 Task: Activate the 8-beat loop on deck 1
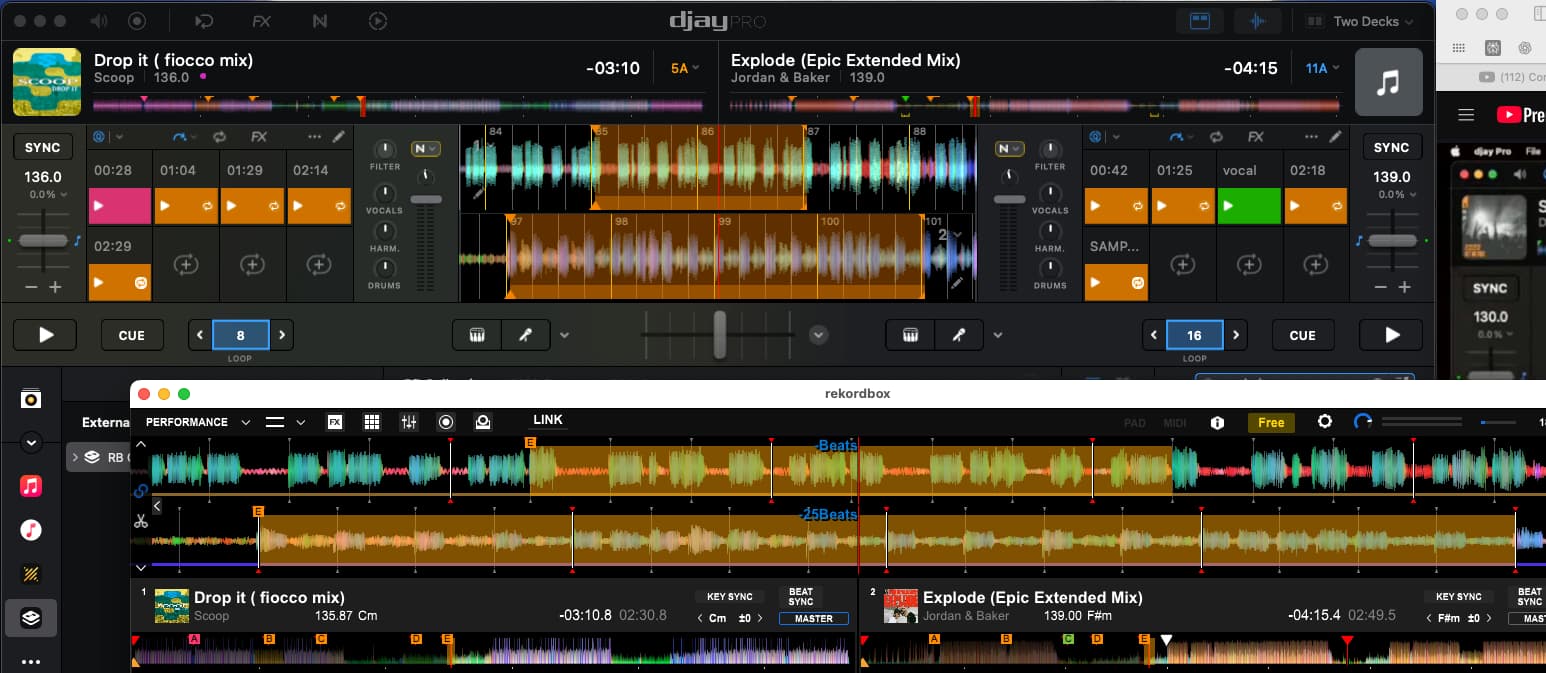tap(240, 335)
